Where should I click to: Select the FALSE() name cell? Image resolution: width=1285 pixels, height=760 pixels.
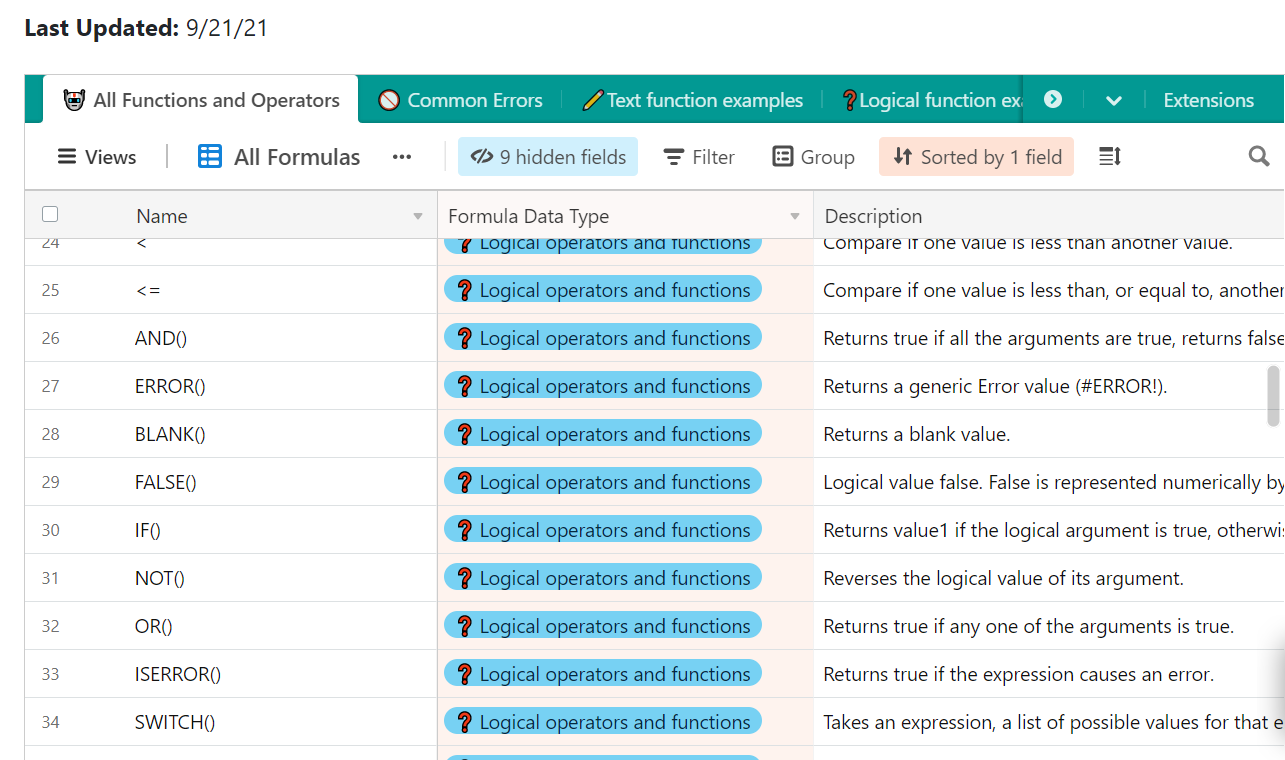point(280,482)
